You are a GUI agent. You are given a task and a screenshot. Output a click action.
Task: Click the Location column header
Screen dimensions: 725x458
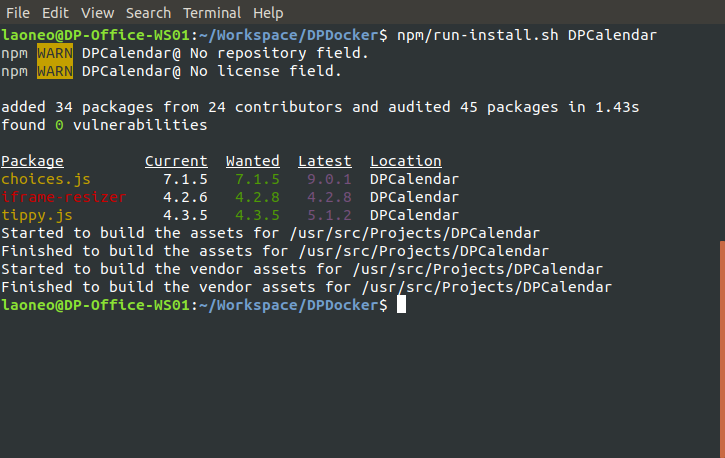405,161
